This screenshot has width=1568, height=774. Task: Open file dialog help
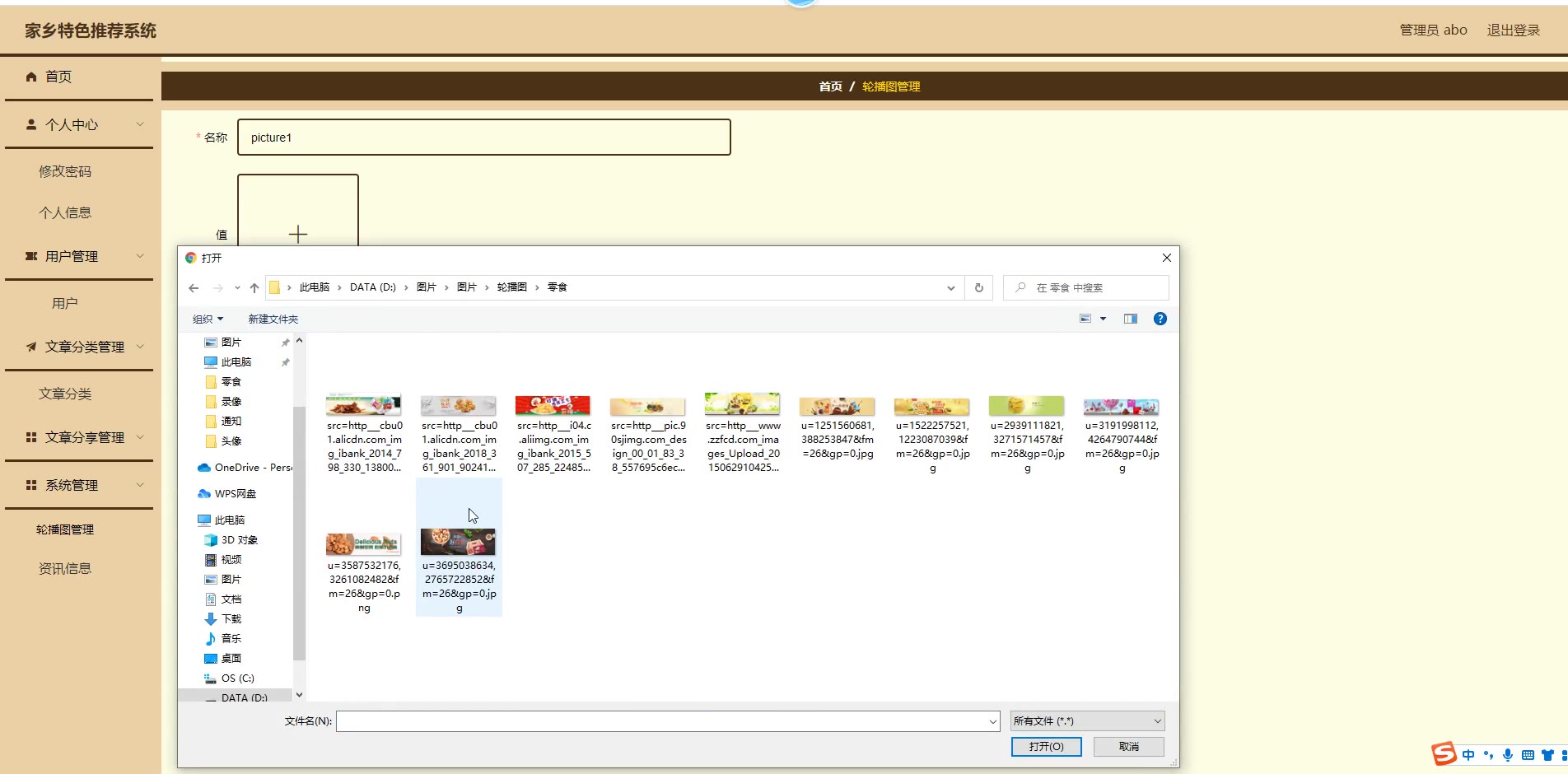click(1160, 319)
